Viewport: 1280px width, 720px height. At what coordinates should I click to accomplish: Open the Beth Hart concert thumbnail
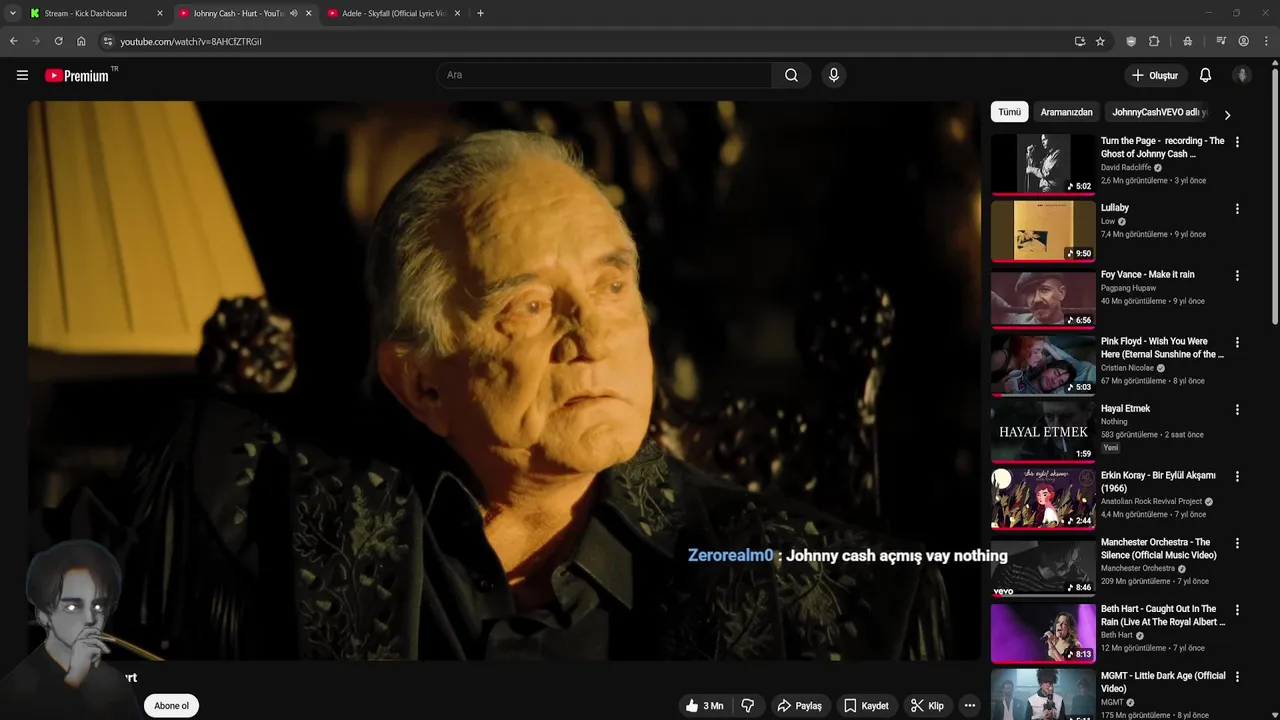tap(1043, 633)
